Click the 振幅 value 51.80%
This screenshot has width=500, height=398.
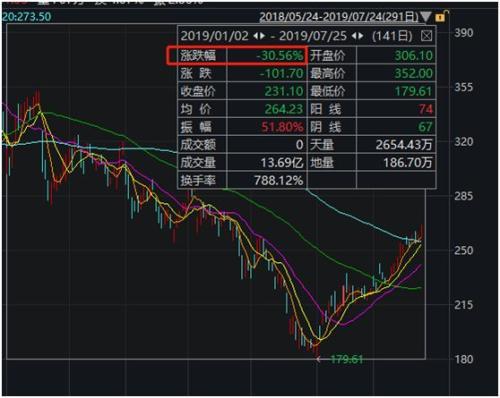(282, 127)
